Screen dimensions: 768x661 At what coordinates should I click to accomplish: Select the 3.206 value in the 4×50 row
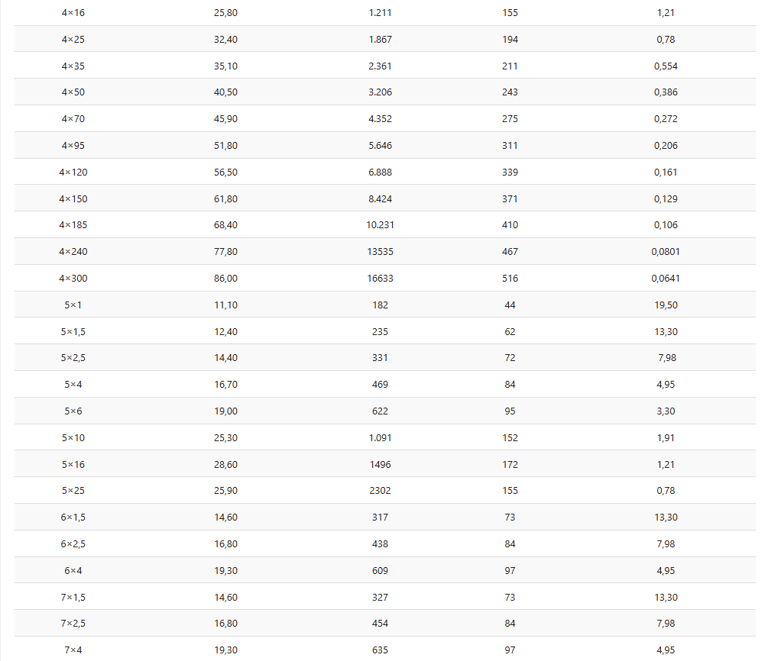(380, 92)
